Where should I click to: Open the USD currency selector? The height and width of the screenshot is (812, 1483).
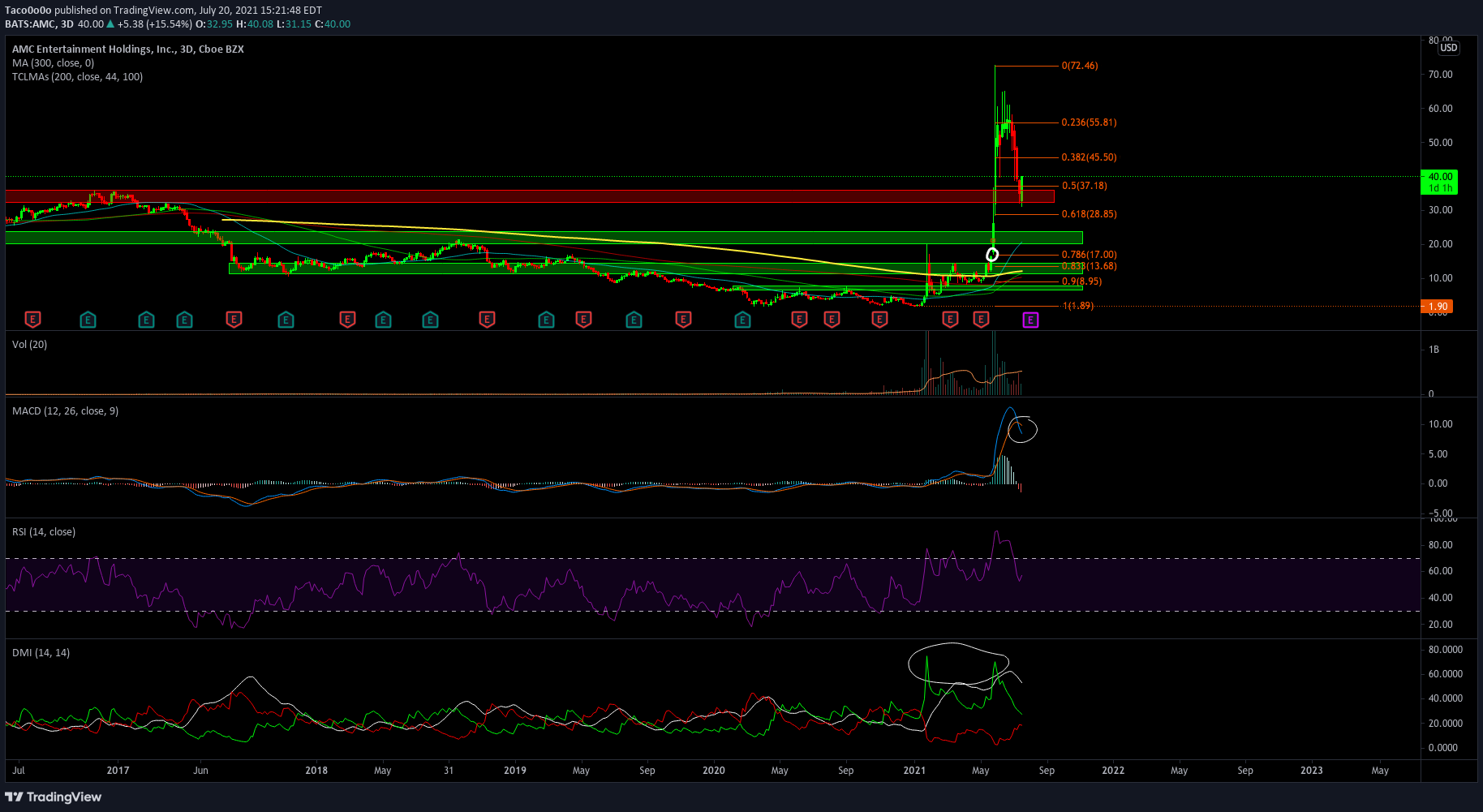[1449, 48]
